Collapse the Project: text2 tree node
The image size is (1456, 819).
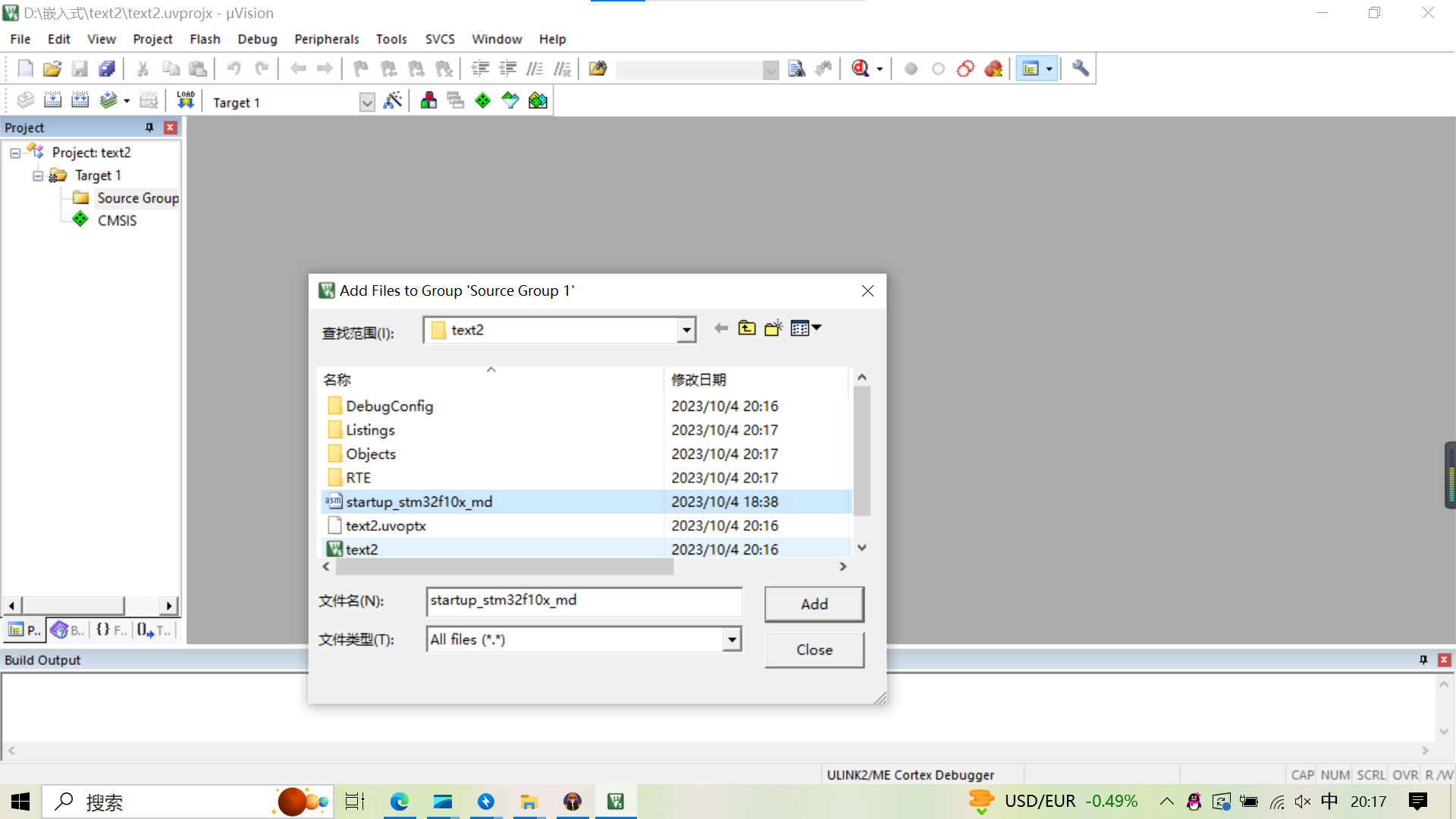tap(15, 152)
